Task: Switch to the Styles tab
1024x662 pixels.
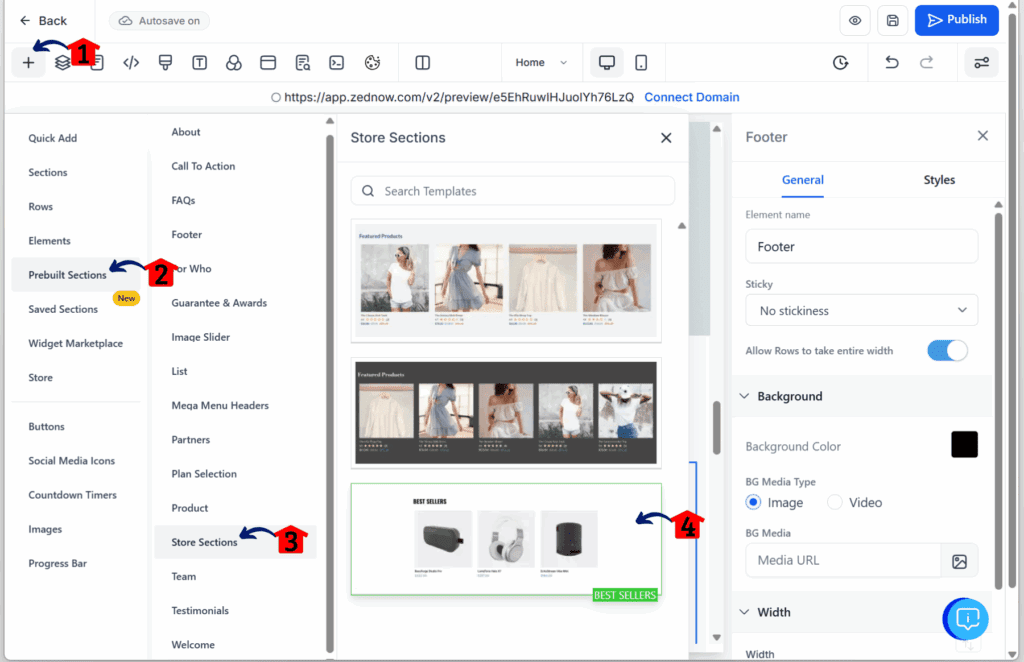Action: 939,180
